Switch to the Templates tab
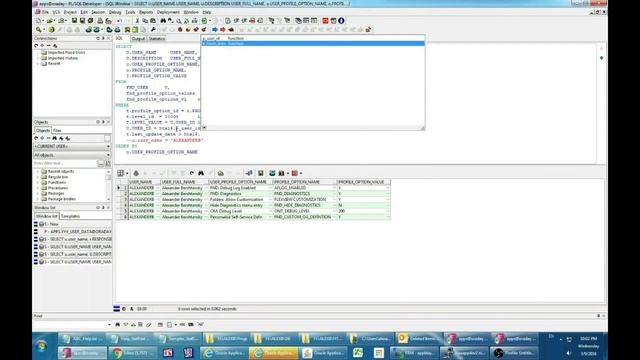 (x=71, y=216)
